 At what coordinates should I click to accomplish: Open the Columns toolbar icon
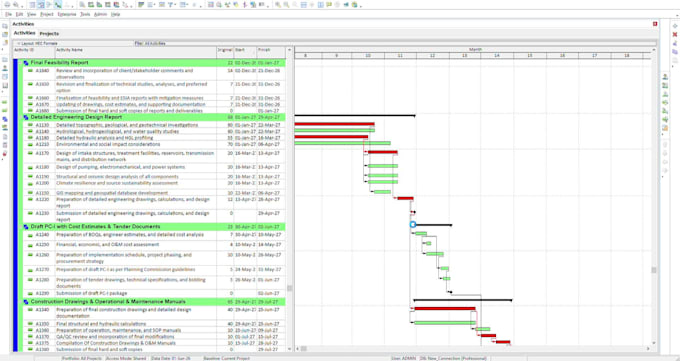click(150, 5)
